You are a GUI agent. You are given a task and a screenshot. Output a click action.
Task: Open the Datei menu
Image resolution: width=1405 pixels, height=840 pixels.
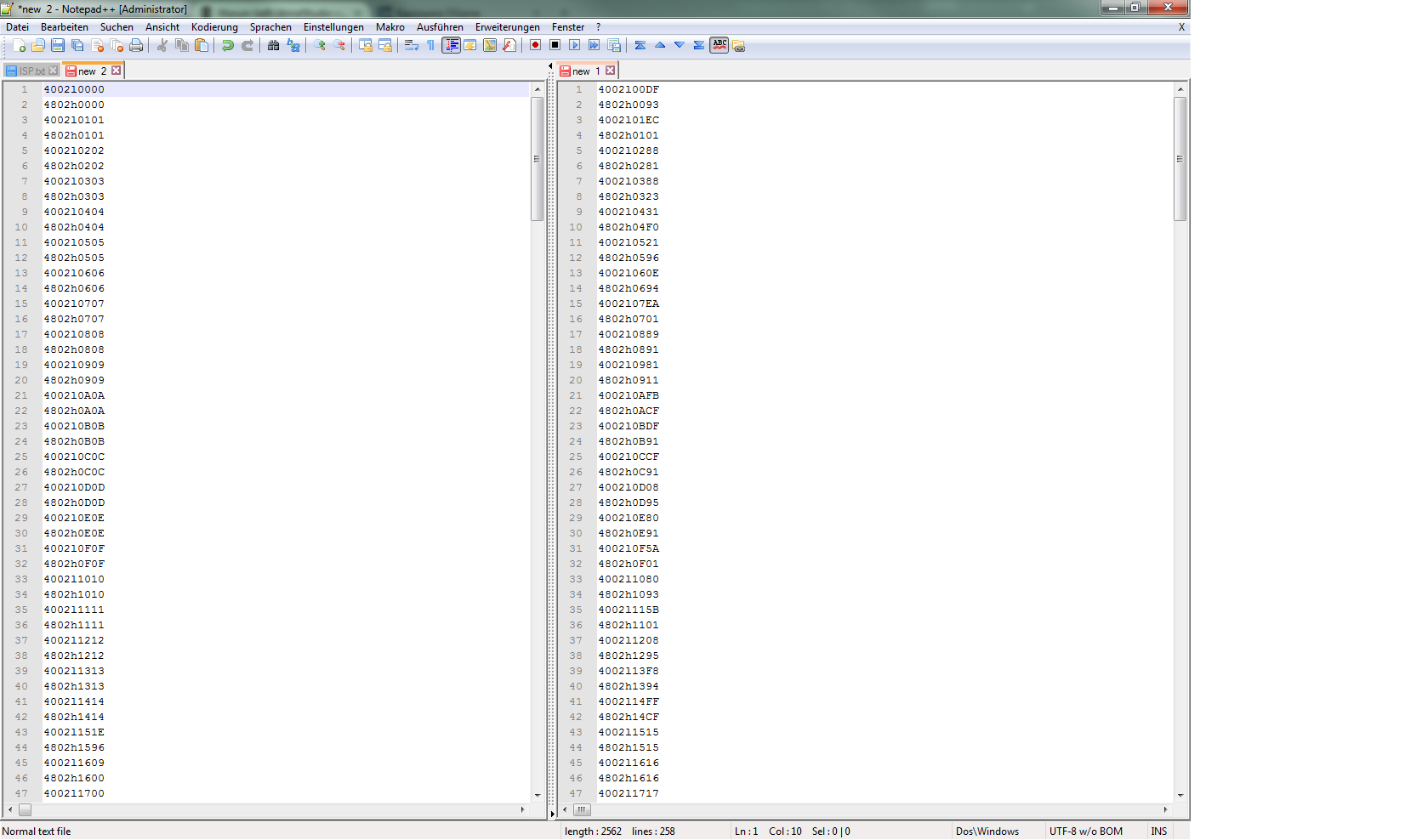(17, 27)
